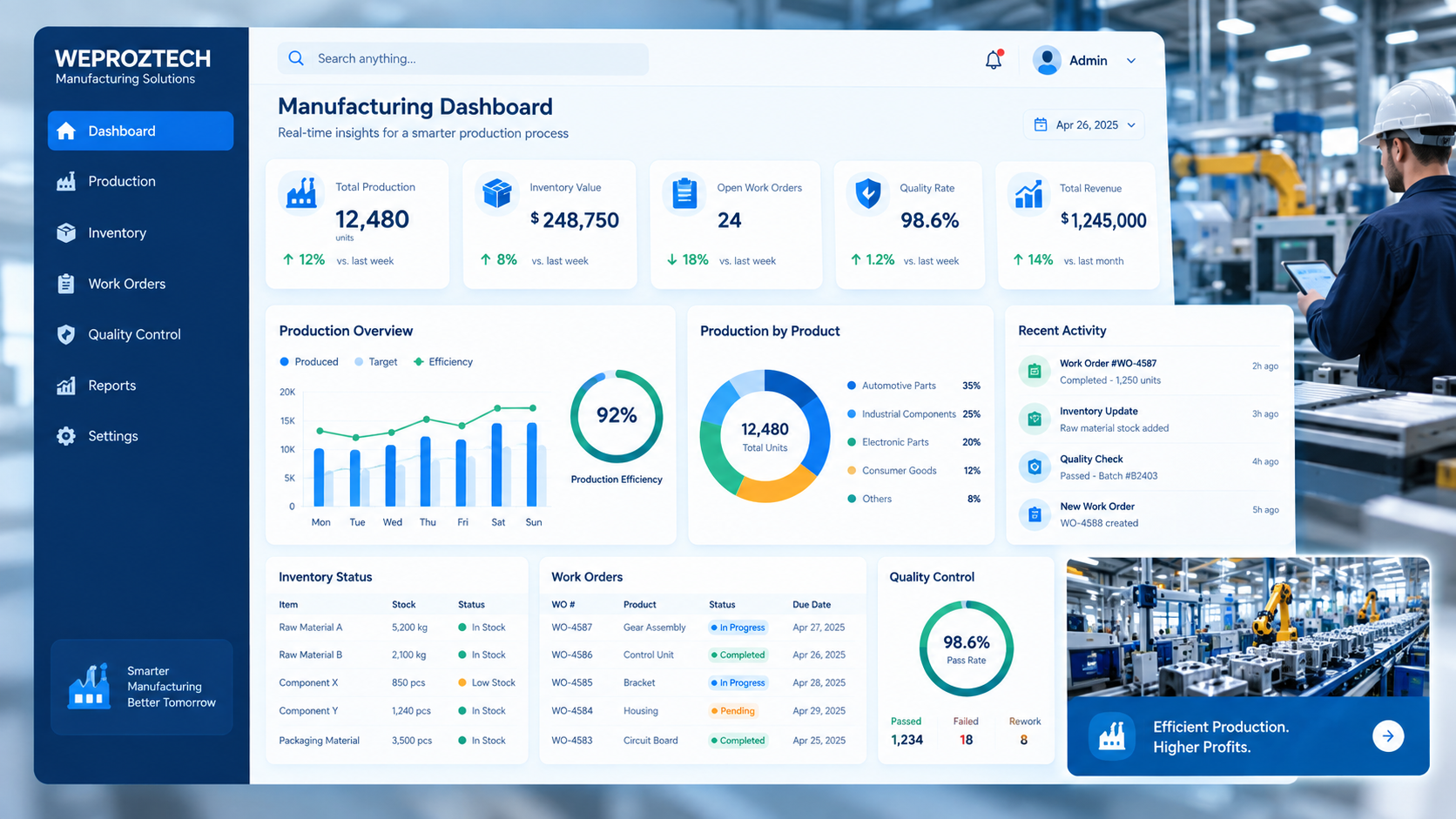Click the notification bell icon

(x=994, y=60)
